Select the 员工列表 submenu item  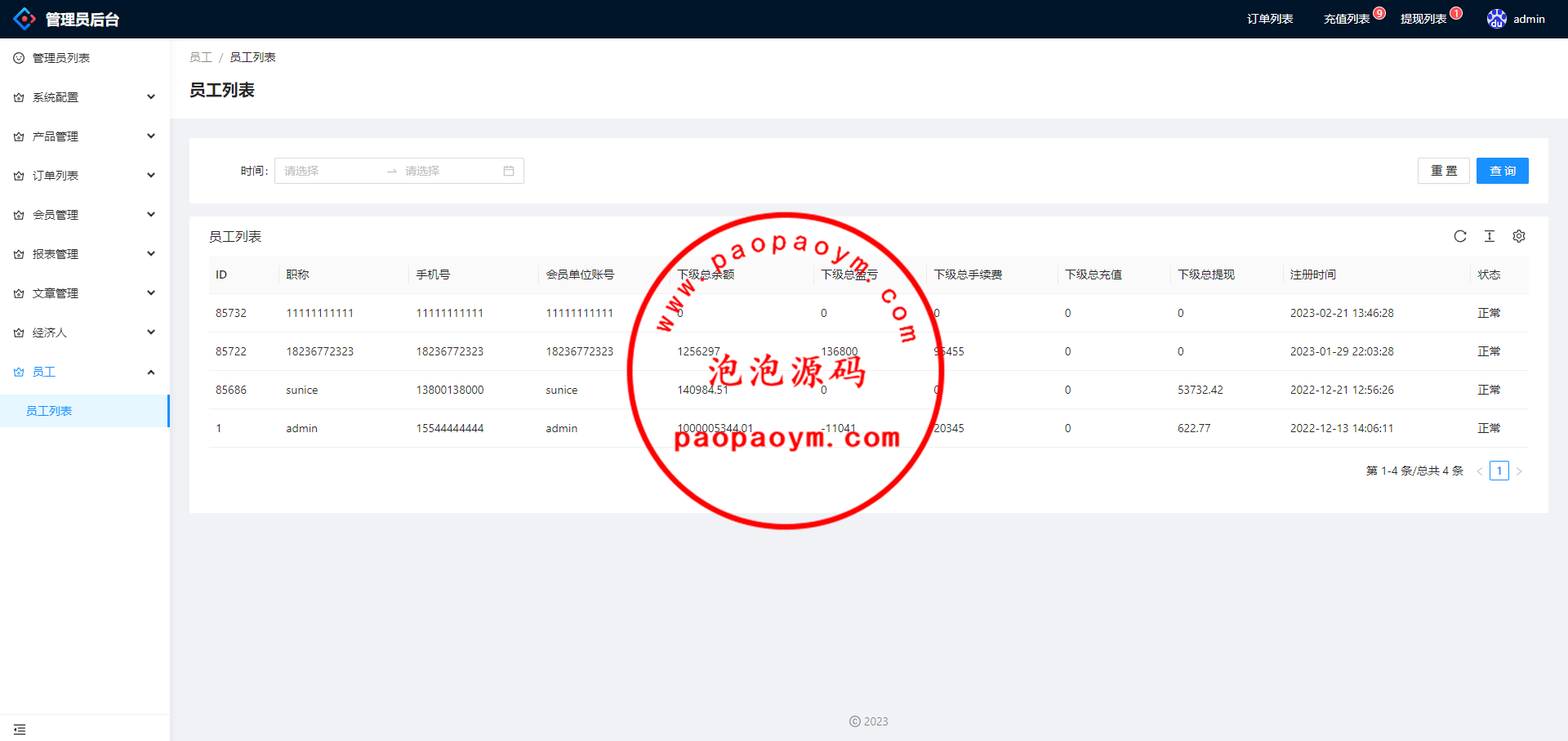[x=49, y=411]
